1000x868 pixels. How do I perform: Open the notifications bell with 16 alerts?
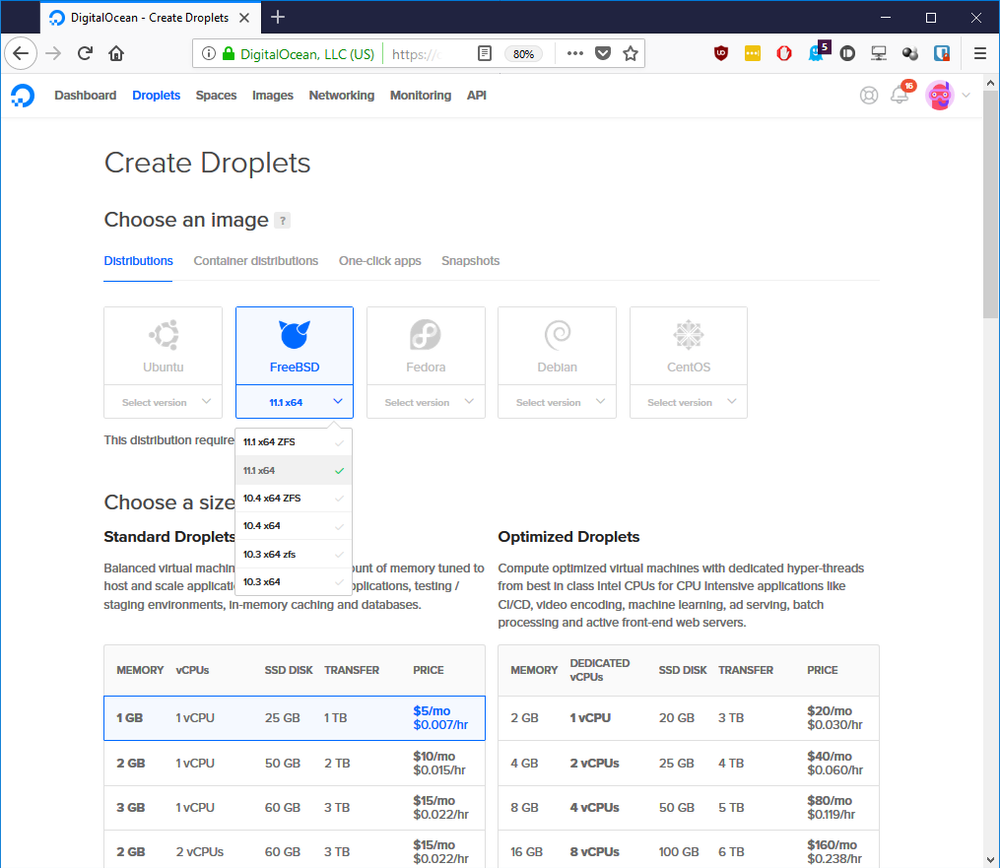click(900, 95)
